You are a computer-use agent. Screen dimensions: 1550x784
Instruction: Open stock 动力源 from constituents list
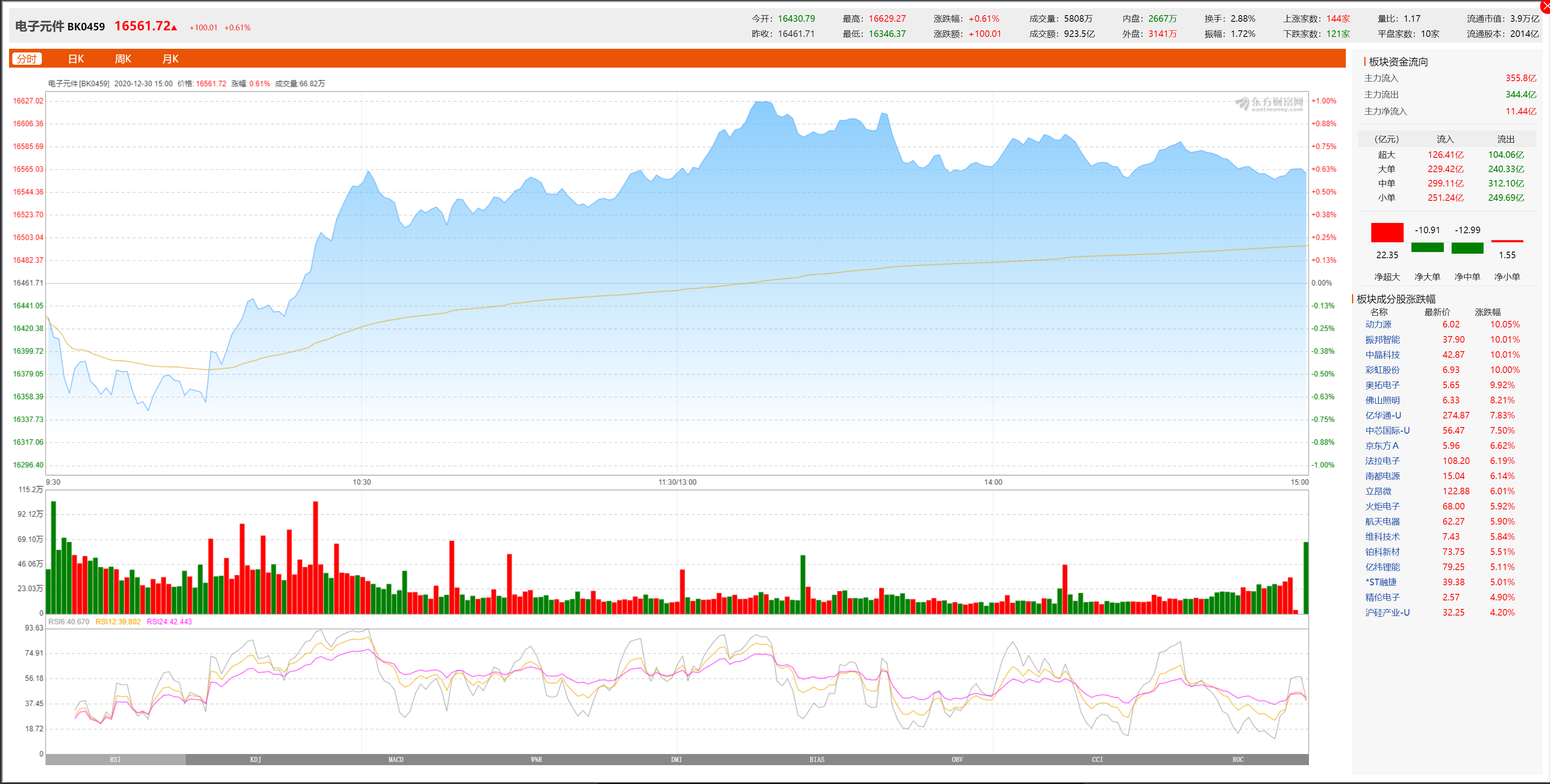pos(1378,324)
